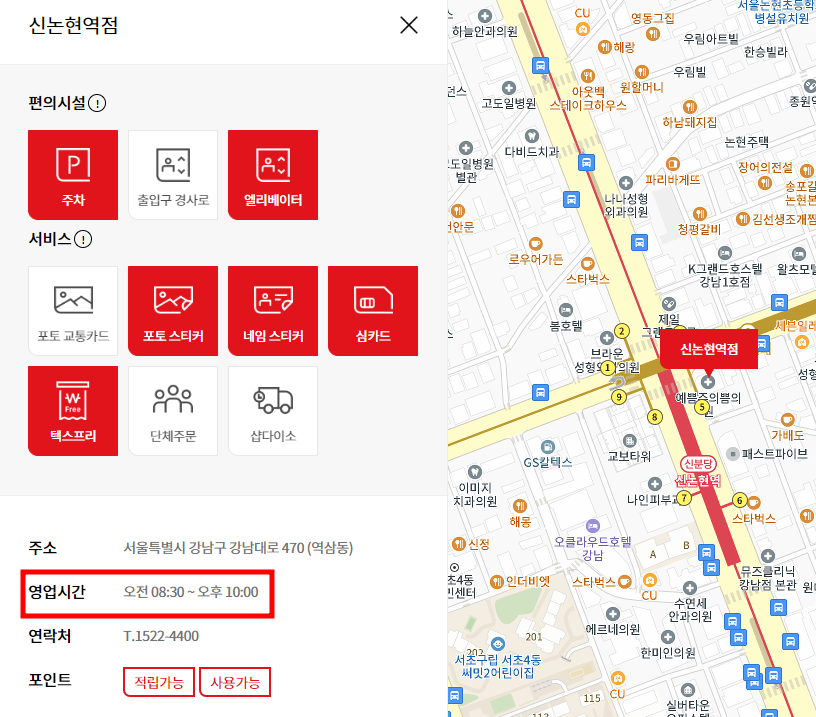Select the 단체주문 group order icon
This screenshot has height=717, width=816.
[x=172, y=410]
